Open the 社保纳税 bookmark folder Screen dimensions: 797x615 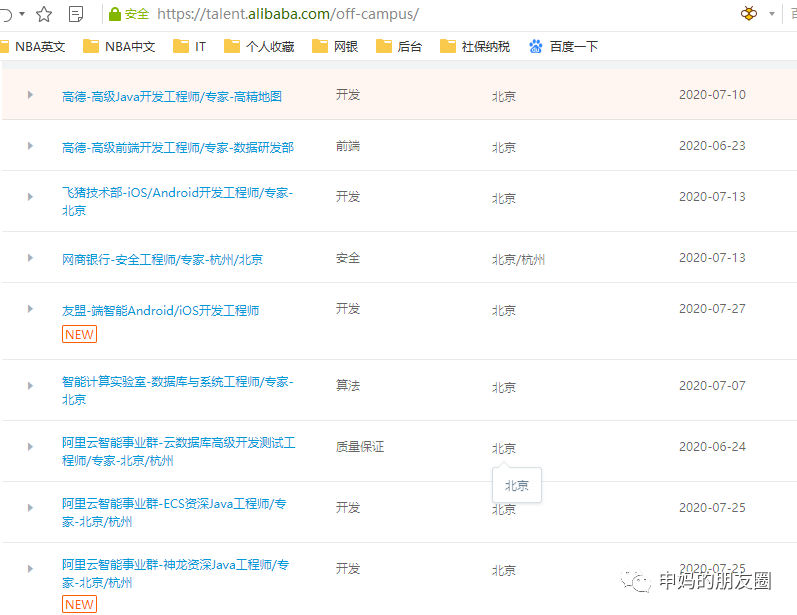(475, 47)
